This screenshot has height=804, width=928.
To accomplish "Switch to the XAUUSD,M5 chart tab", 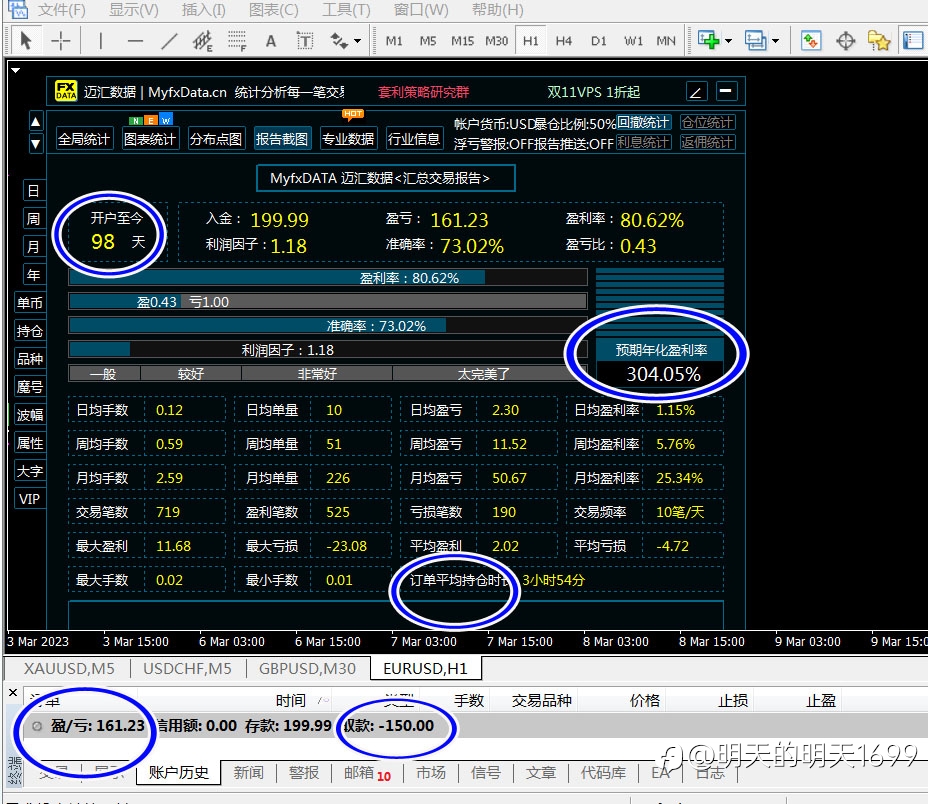I will pos(69,668).
